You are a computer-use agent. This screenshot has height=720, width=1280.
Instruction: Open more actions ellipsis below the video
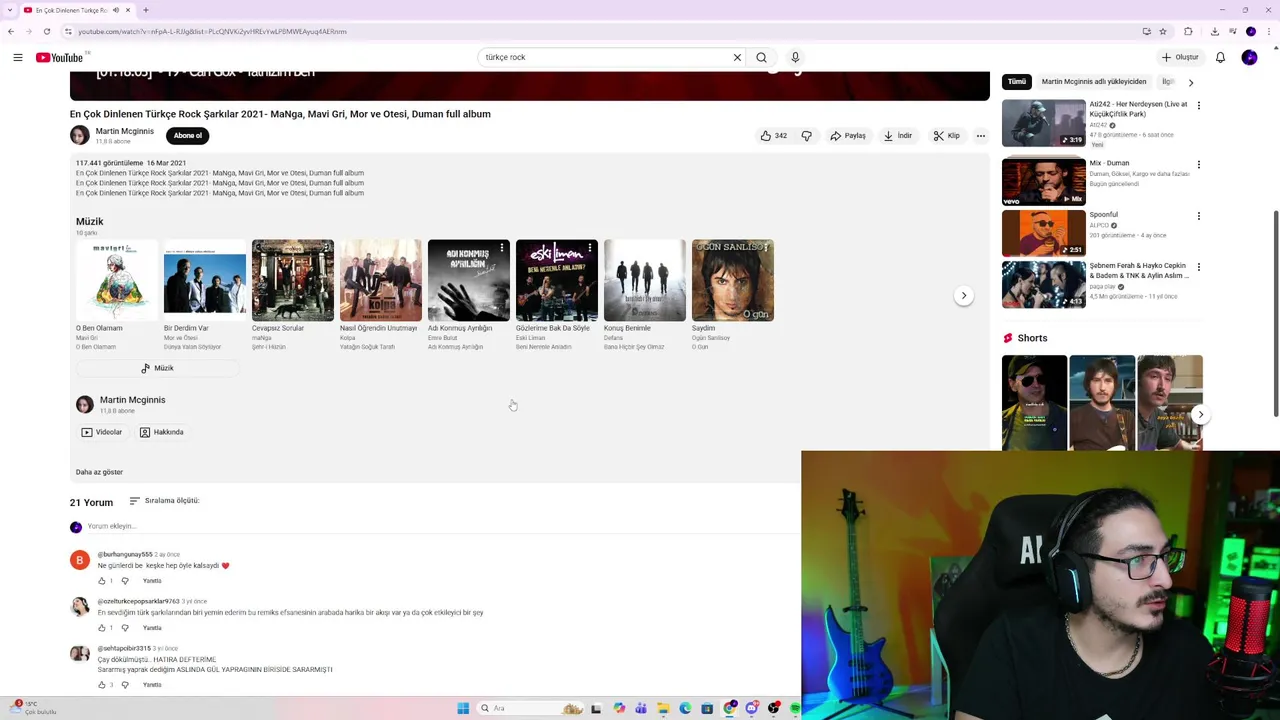981,136
